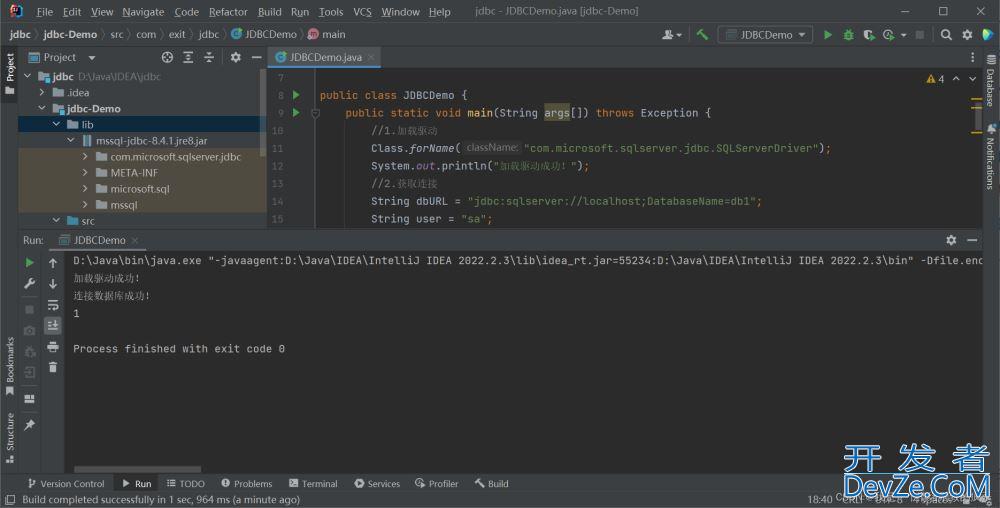Screen dimensions: 1000x508
Task: Open the Database side panel
Action: [x=990, y=80]
